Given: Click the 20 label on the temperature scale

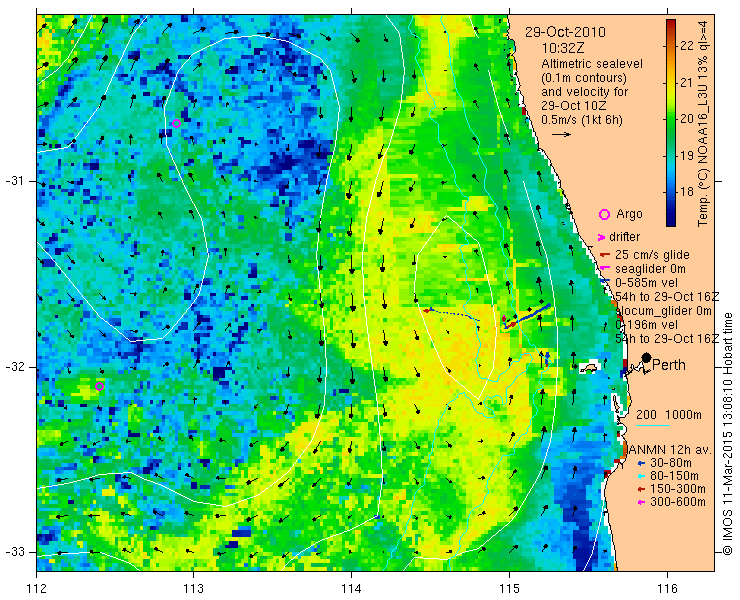Looking at the screenshot, I should (687, 119).
